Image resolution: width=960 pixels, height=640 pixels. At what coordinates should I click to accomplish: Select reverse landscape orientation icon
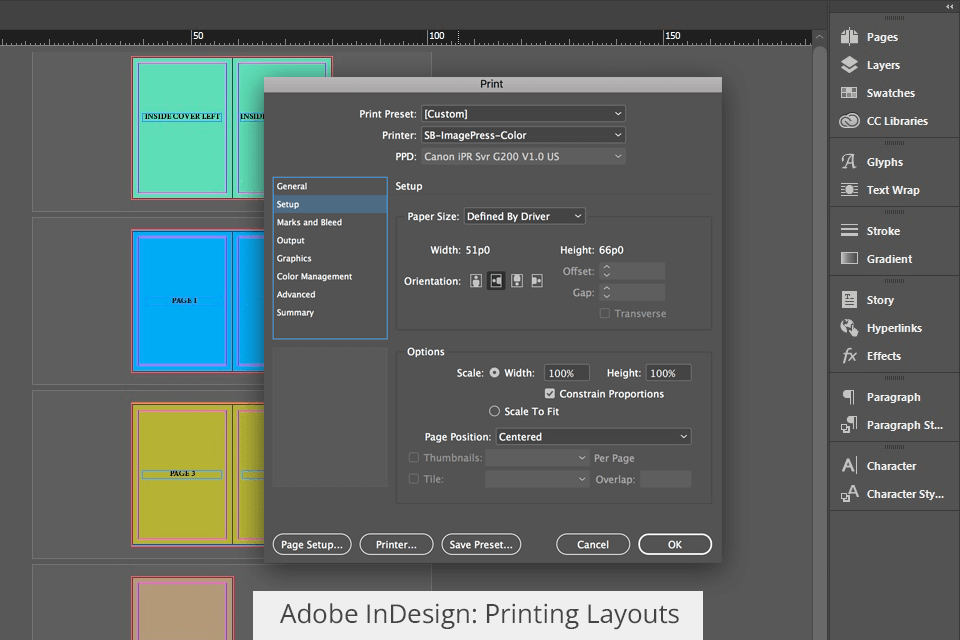coord(537,281)
